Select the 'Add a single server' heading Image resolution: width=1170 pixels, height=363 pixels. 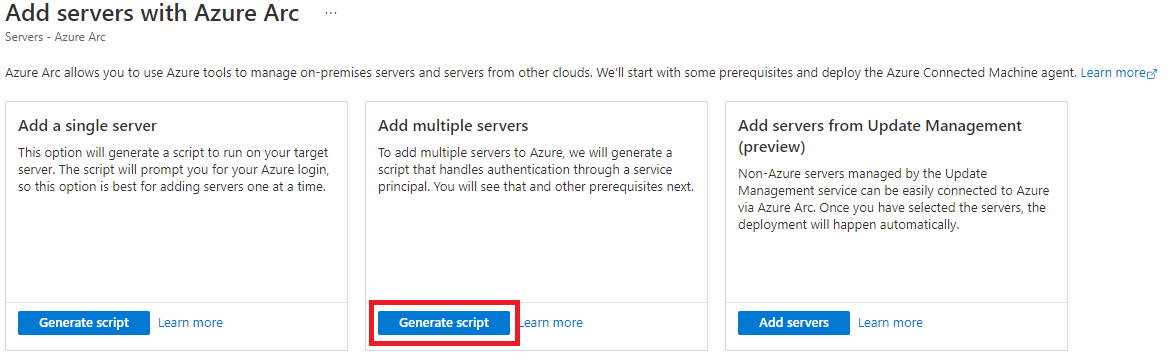[87, 125]
